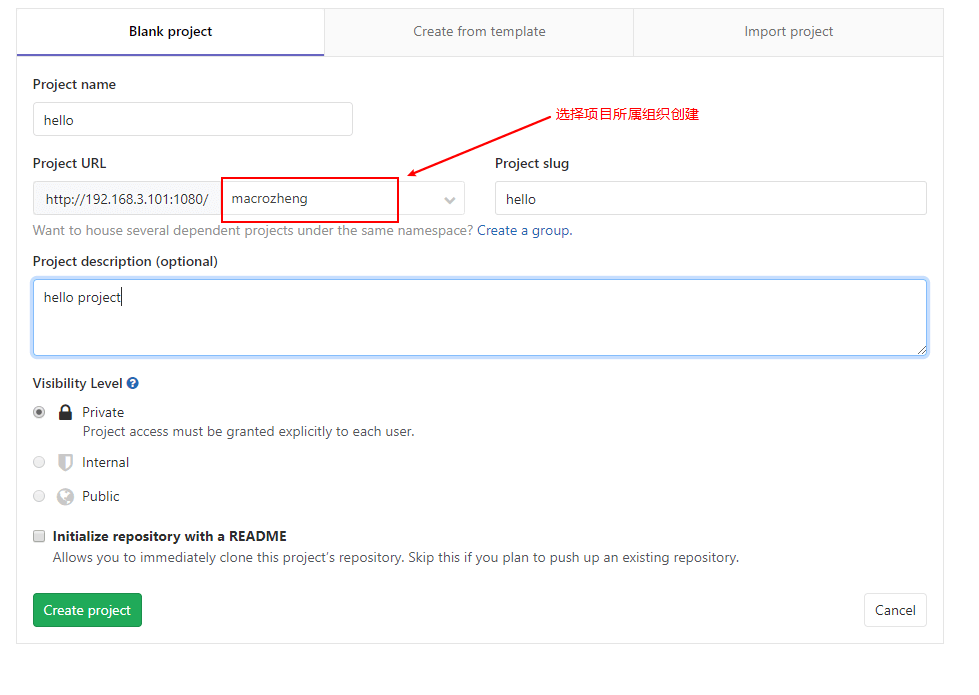Click the shield icon beside Internal
979x695 pixels.
(x=65, y=462)
